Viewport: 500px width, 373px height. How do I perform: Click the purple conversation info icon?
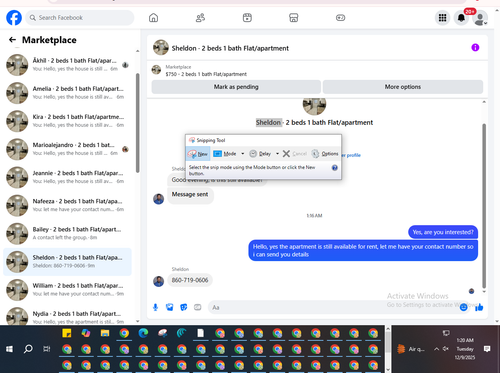coord(475,47)
